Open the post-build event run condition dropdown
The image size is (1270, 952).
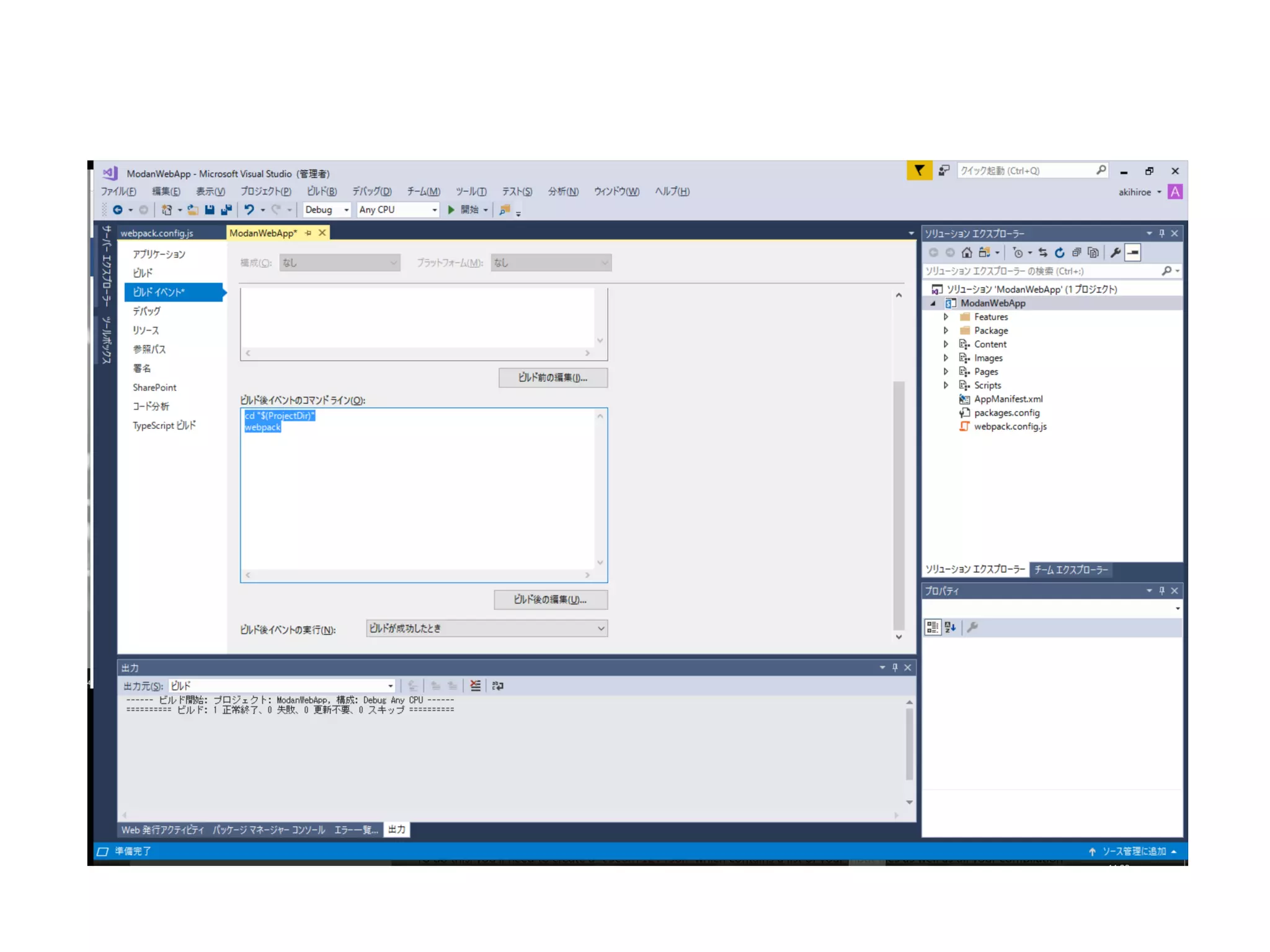coord(487,628)
